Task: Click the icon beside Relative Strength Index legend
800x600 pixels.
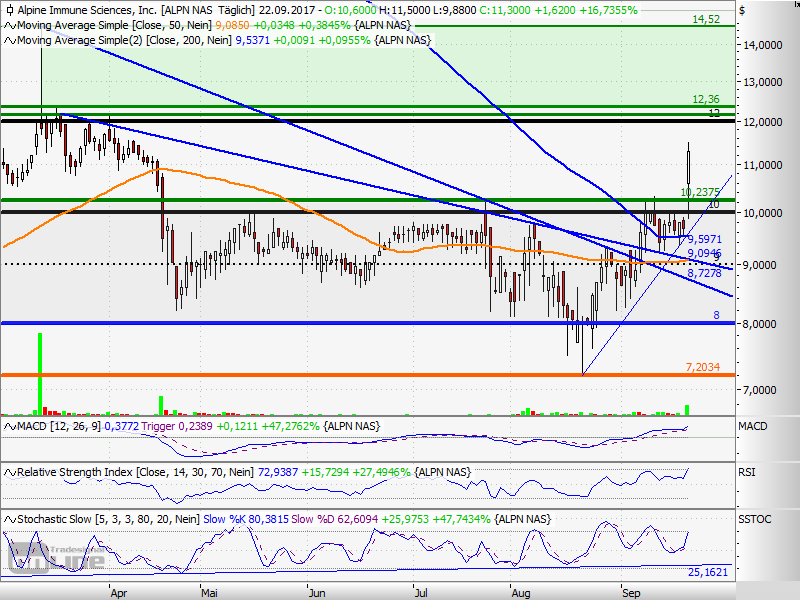Action: tap(9, 471)
